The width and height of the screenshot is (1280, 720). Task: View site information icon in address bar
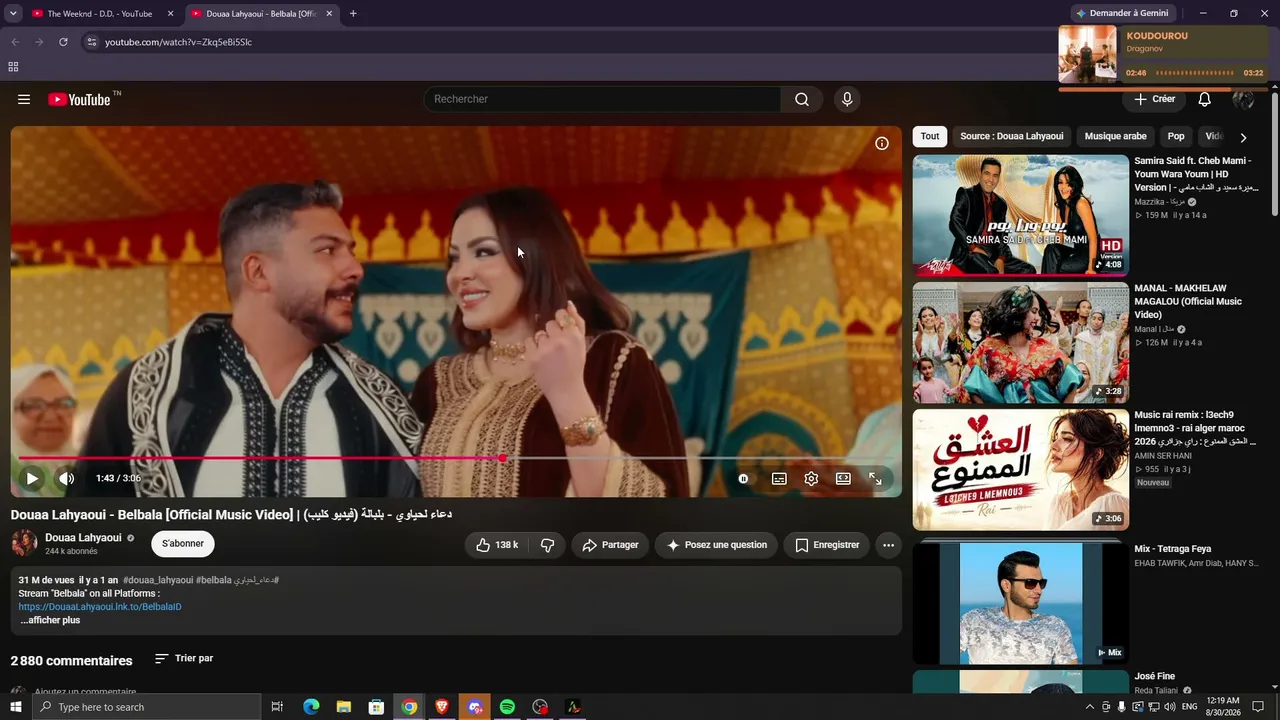pos(91,42)
